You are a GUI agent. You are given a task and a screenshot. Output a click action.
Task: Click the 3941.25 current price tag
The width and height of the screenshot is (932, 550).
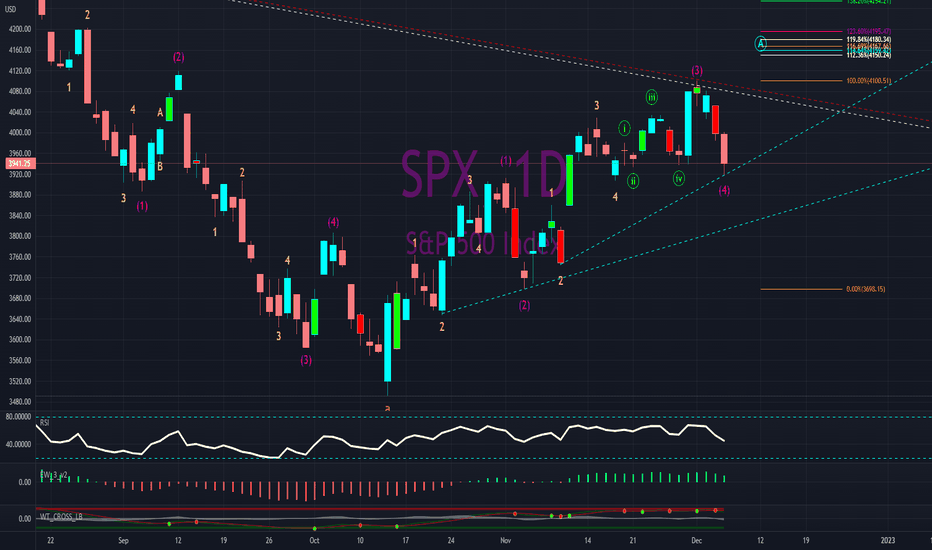pos(19,164)
